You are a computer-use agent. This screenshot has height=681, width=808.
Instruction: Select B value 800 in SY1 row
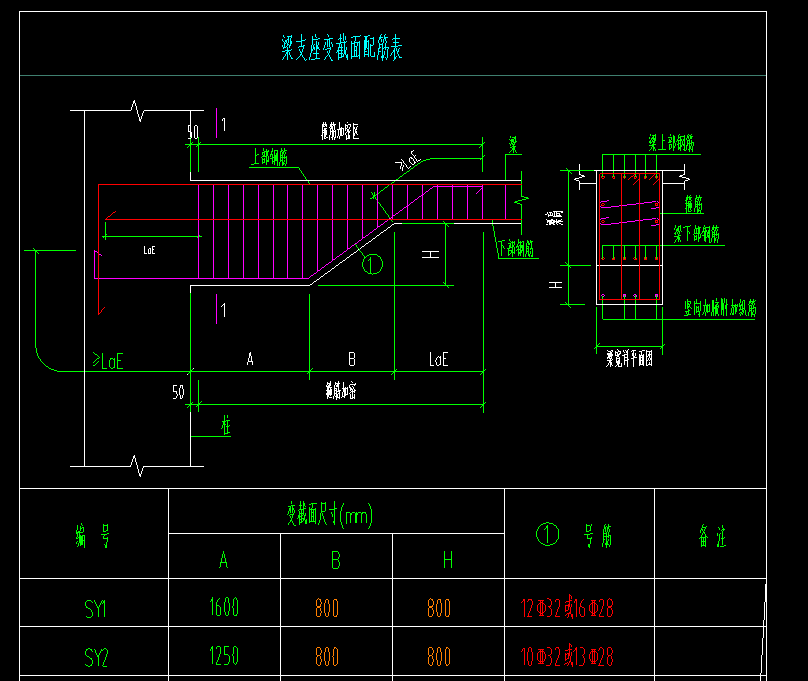(x=327, y=608)
